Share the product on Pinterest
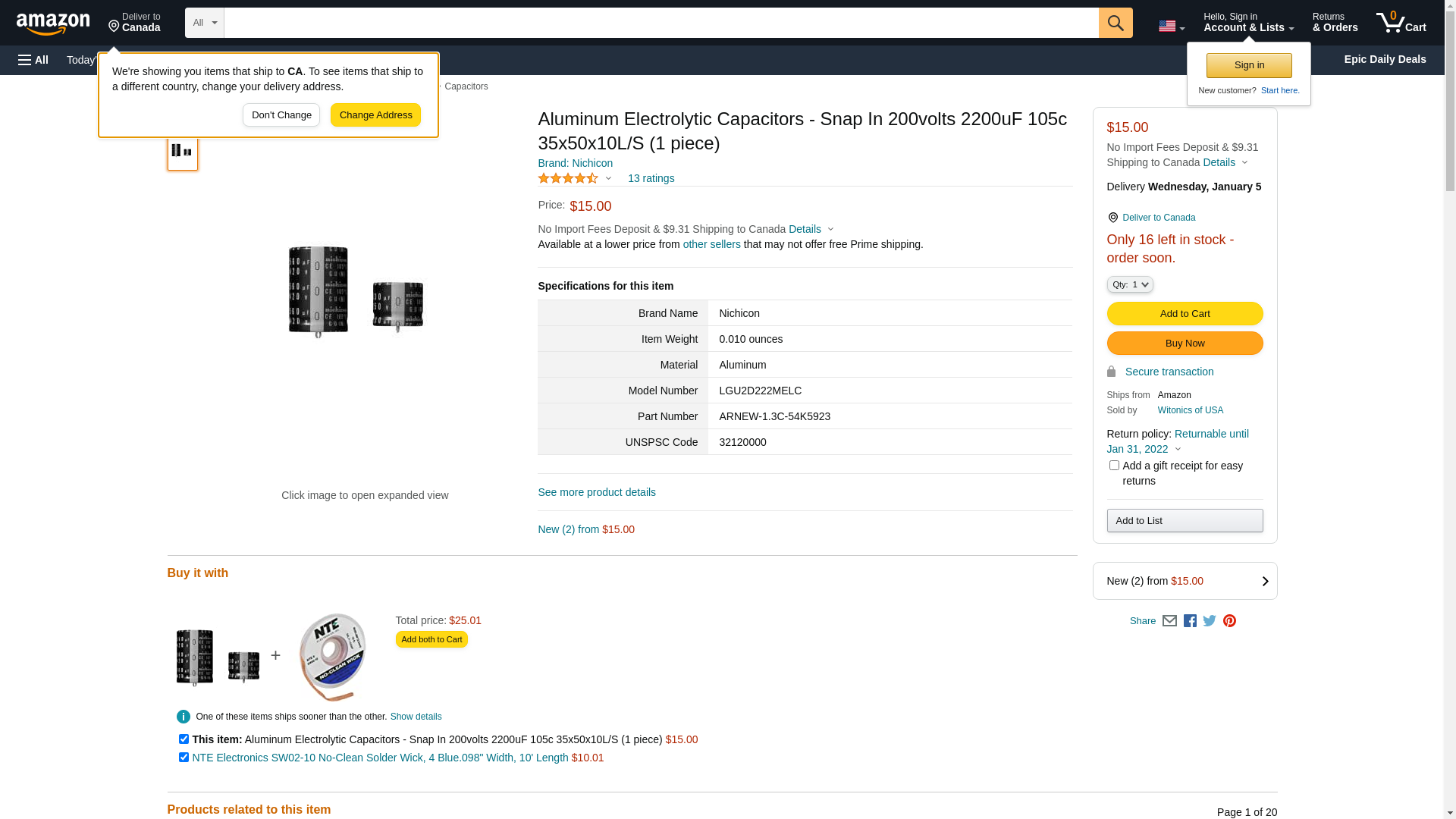Viewport: 1456px width, 819px height. [x=1229, y=621]
